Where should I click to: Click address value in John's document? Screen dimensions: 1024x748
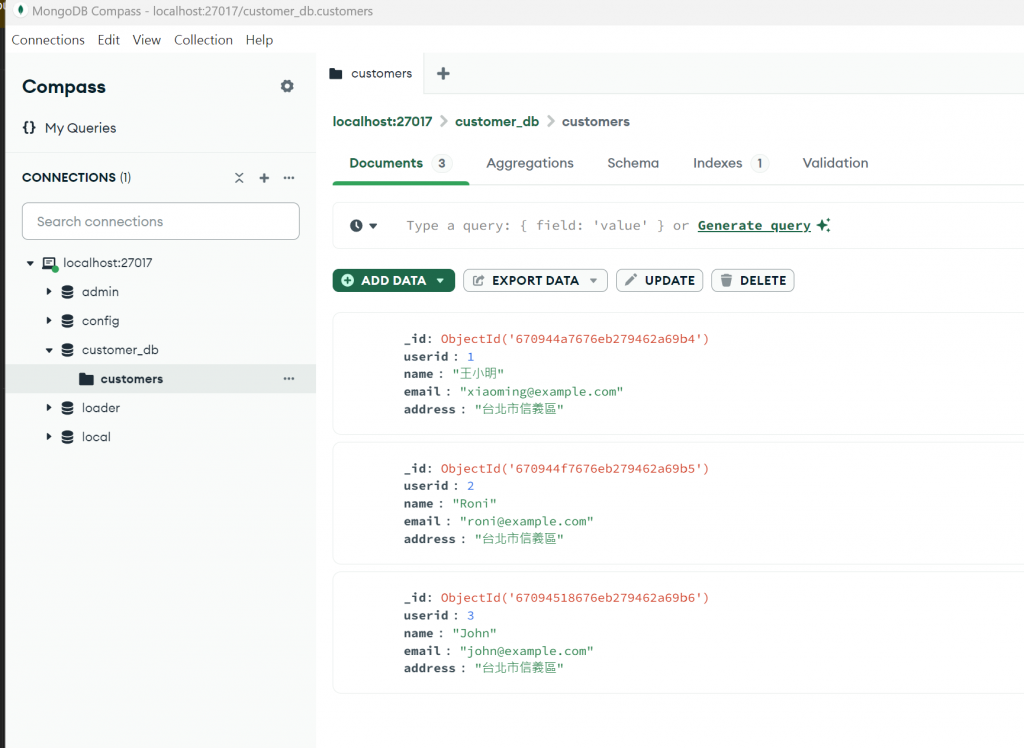point(519,668)
